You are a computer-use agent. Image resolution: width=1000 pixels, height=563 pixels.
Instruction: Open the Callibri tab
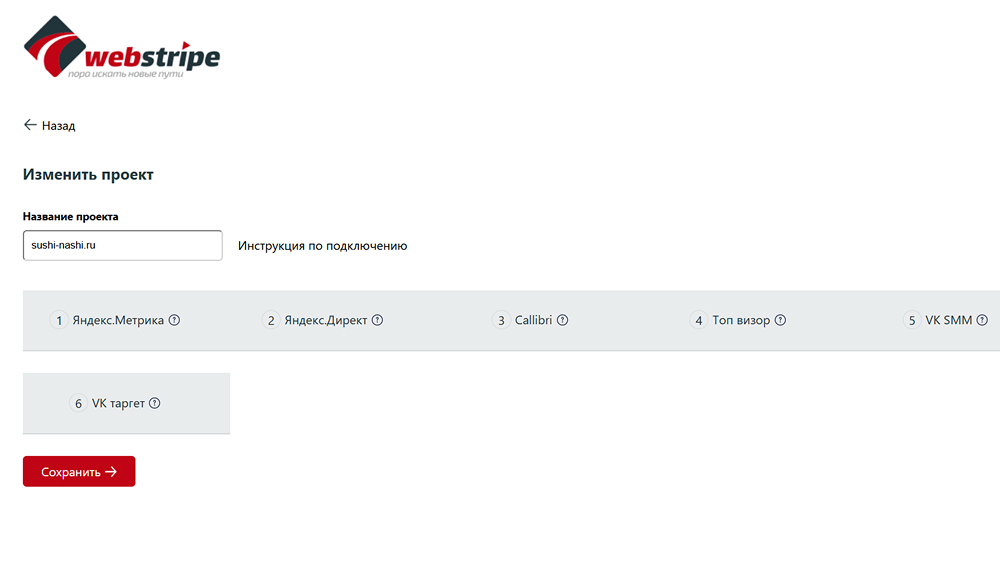[531, 320]
